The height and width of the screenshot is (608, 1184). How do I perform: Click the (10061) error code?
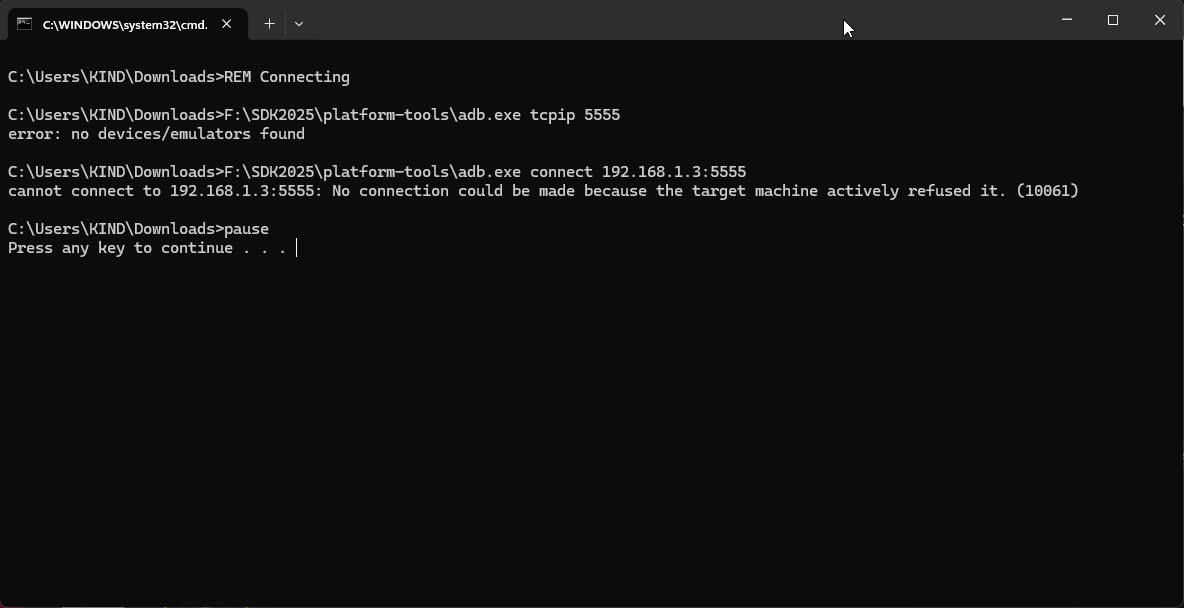pos(1047,191)
